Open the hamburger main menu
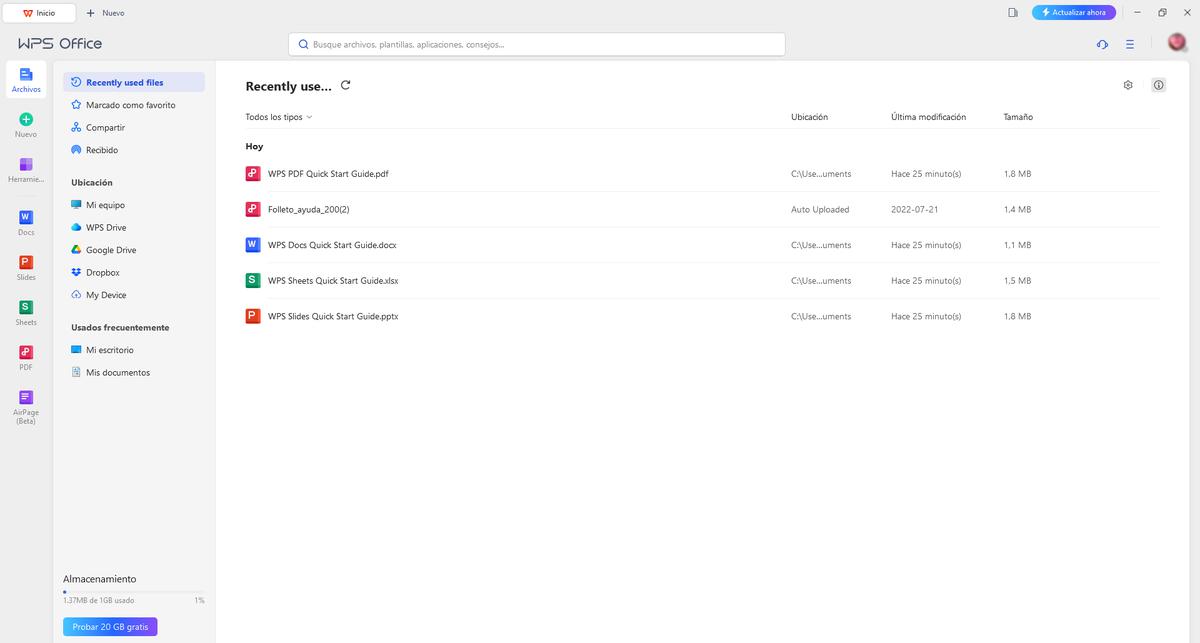The image size is (1200, 643). click(1129, 44)
